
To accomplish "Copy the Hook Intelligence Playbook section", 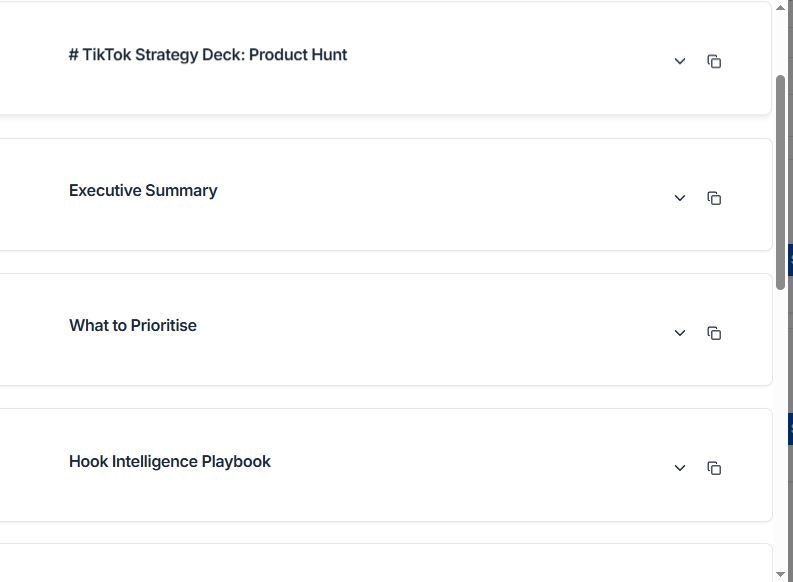I will click(x=714, y=468).
